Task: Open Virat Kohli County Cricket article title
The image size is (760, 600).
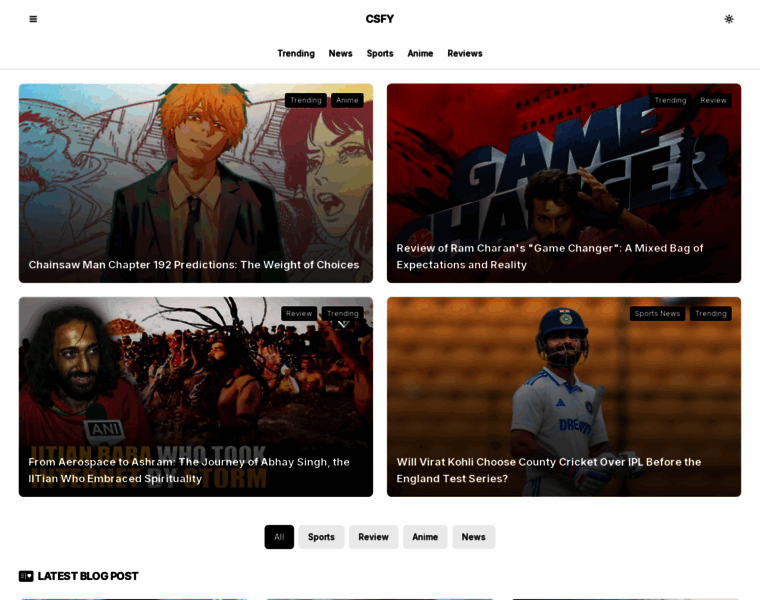Action: click(549, 470)
